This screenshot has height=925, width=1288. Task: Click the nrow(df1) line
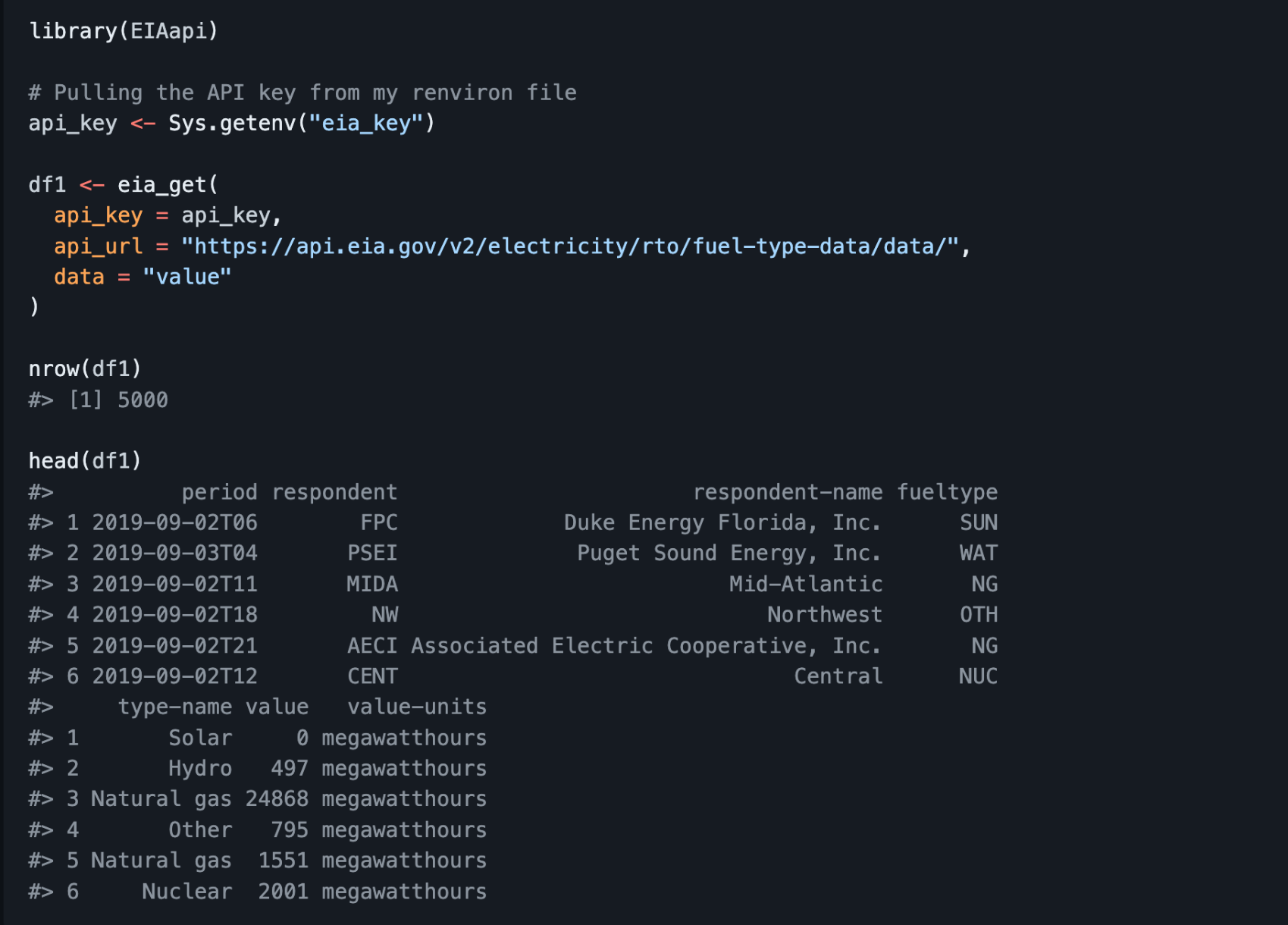coord(85,369)
